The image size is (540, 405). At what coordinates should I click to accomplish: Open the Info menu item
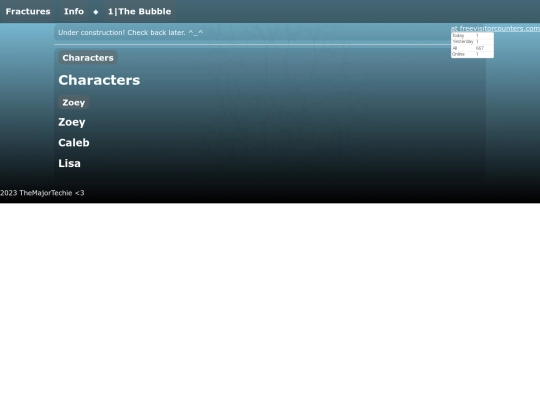74,11
